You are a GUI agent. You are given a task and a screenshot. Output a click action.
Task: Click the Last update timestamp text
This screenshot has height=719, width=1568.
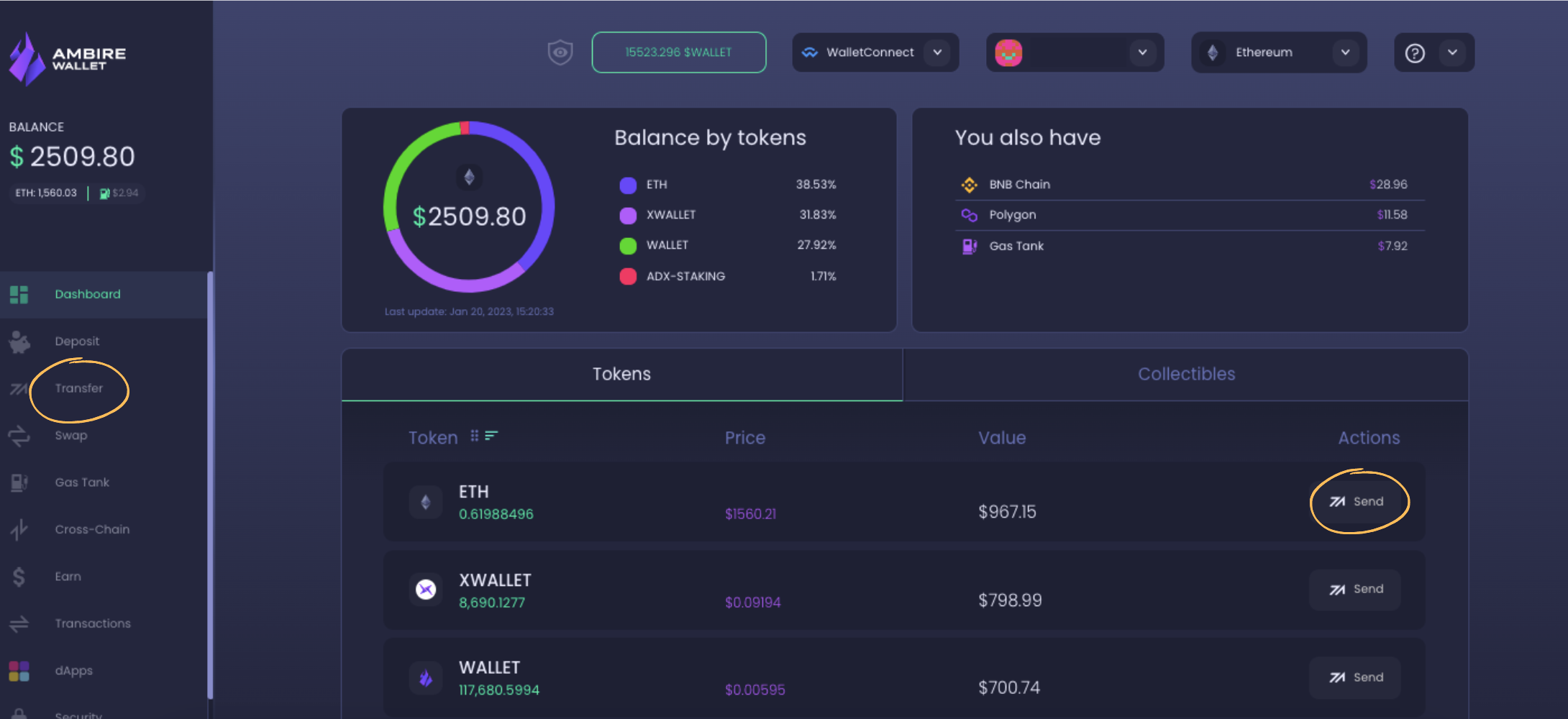tap(469, 311)
